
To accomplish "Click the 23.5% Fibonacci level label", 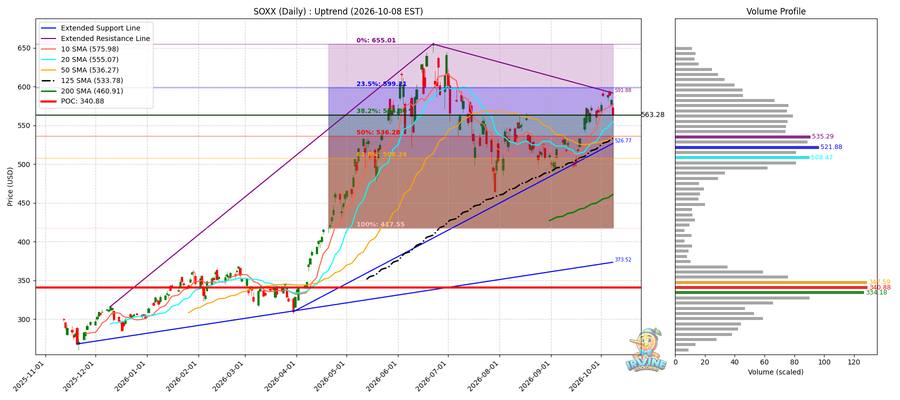I will click(382, 84).
